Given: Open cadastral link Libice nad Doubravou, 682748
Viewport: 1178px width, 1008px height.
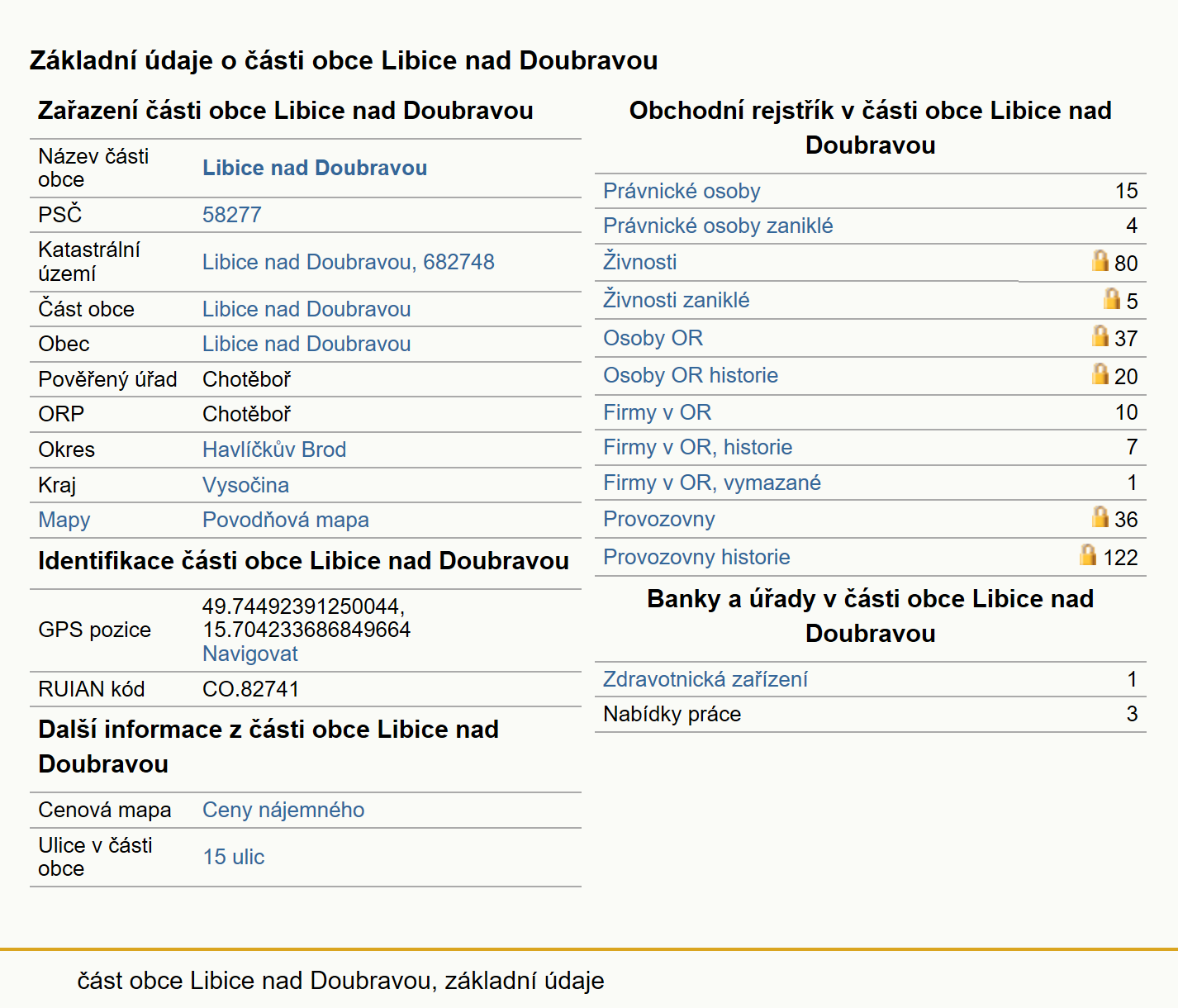Looking at the screenshot, I should click(348, 262).
